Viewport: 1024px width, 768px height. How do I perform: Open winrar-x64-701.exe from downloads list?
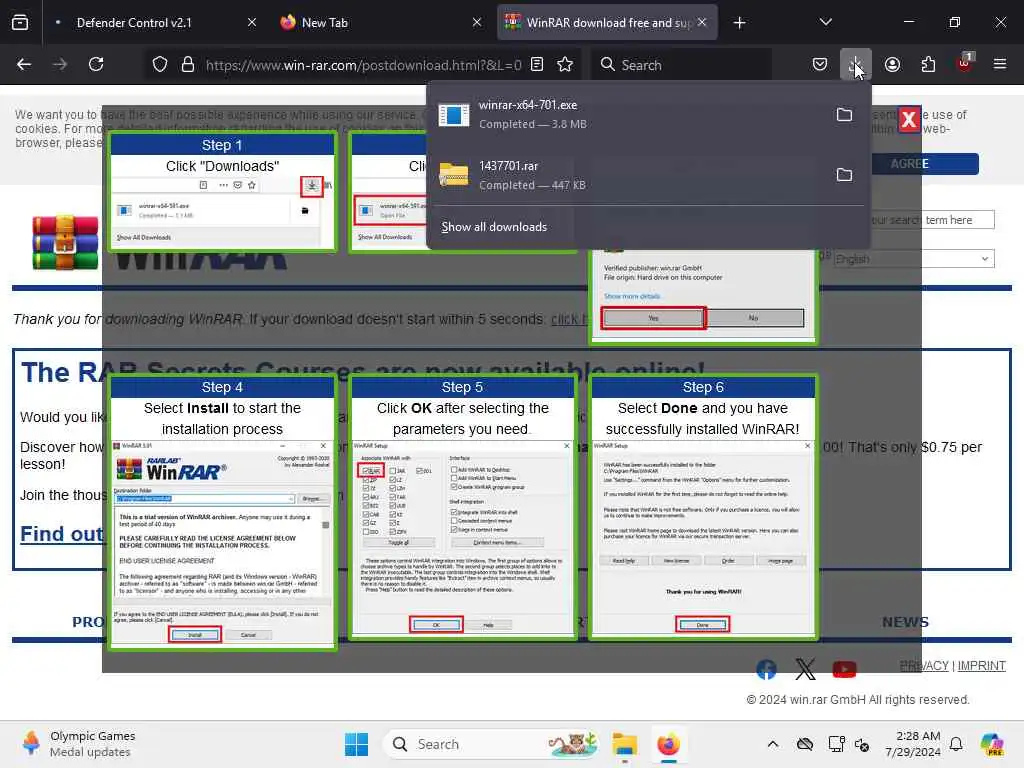(627, 114)
